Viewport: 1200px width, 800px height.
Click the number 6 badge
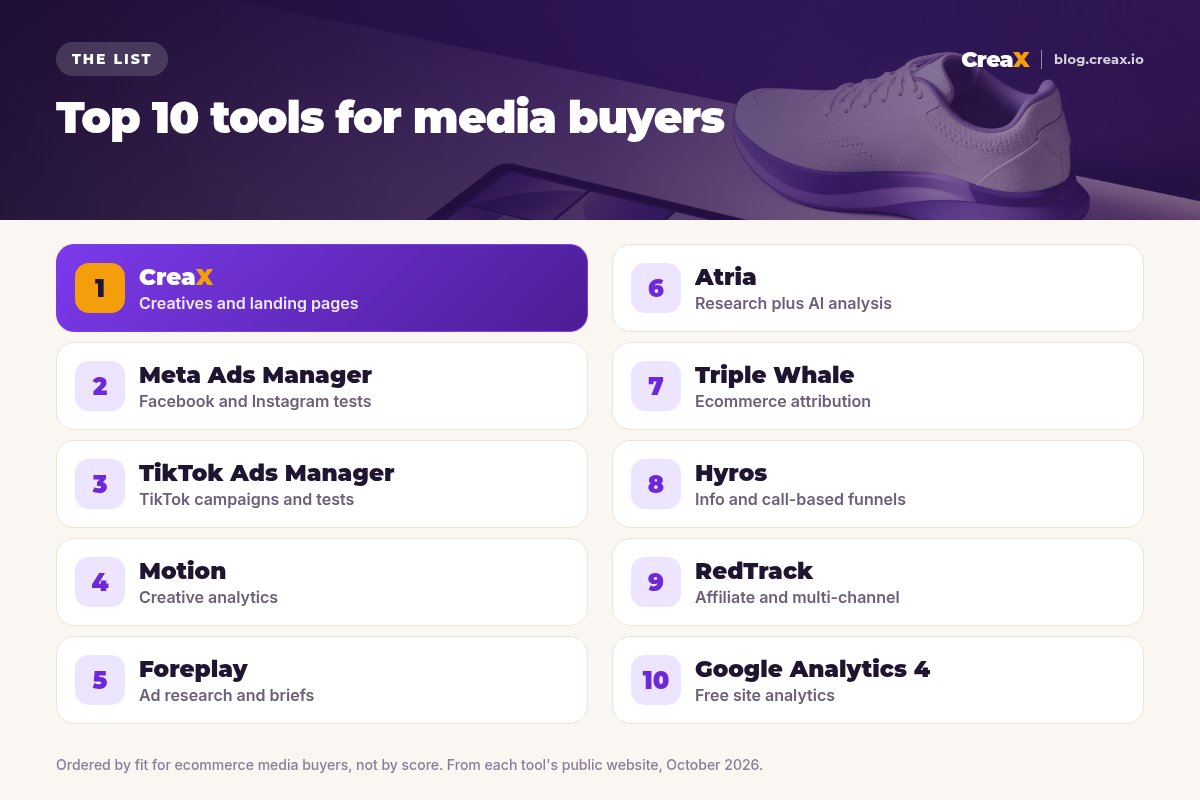coord(656,288)
